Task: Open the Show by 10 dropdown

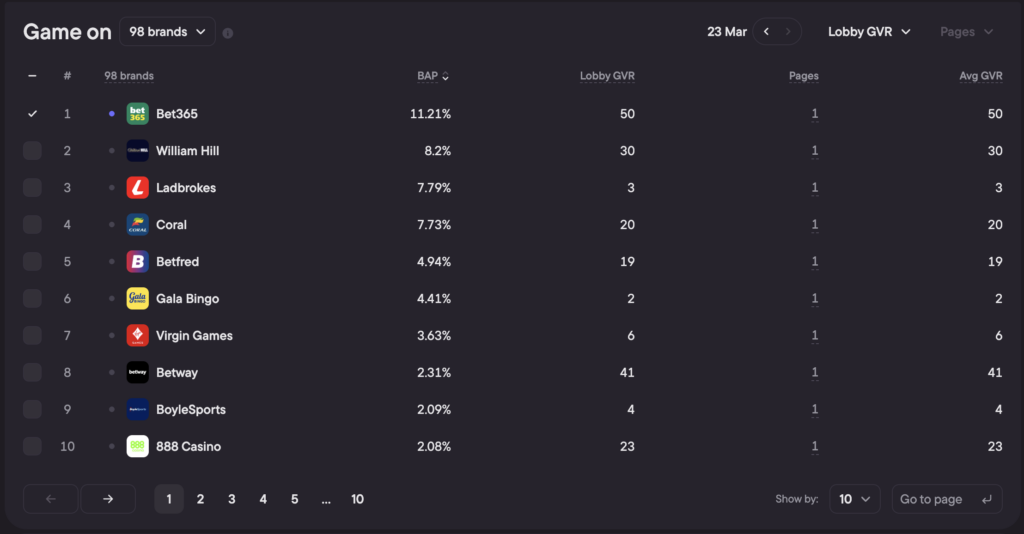Action: click(854, 499)
